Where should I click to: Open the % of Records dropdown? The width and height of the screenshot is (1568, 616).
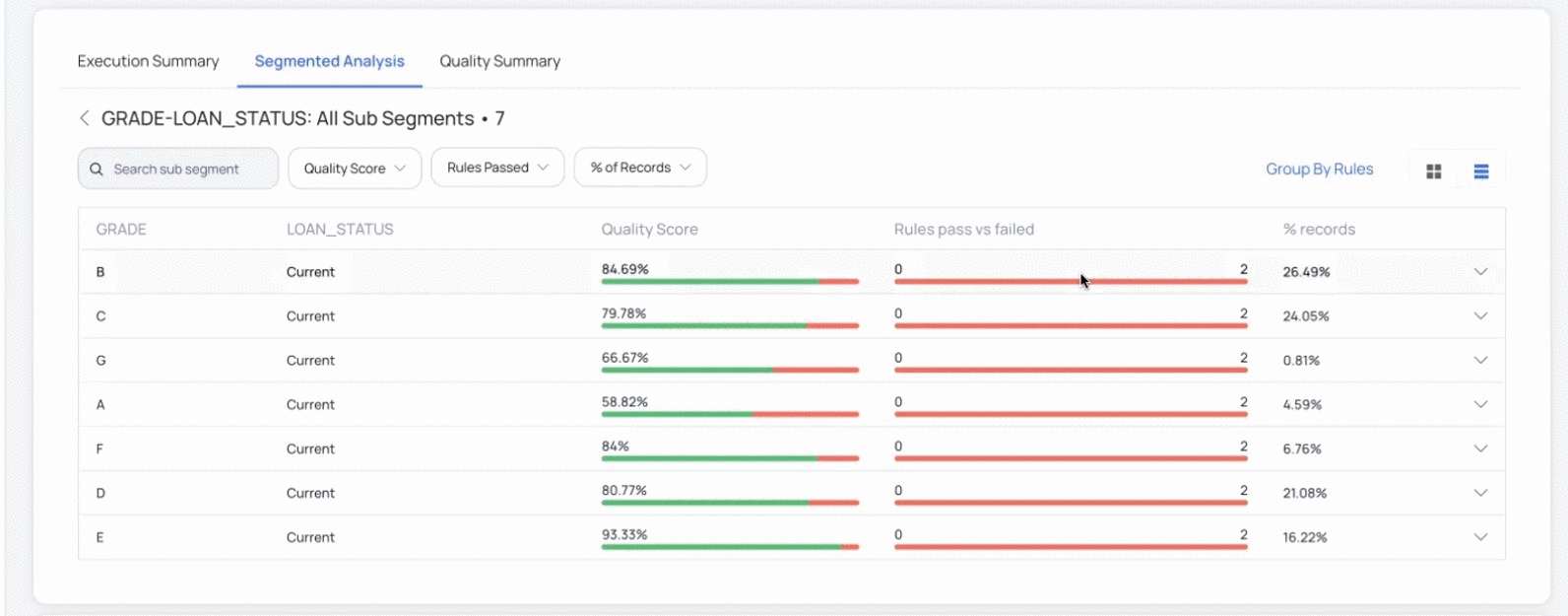pyautogui.click(x=640, y=168)
